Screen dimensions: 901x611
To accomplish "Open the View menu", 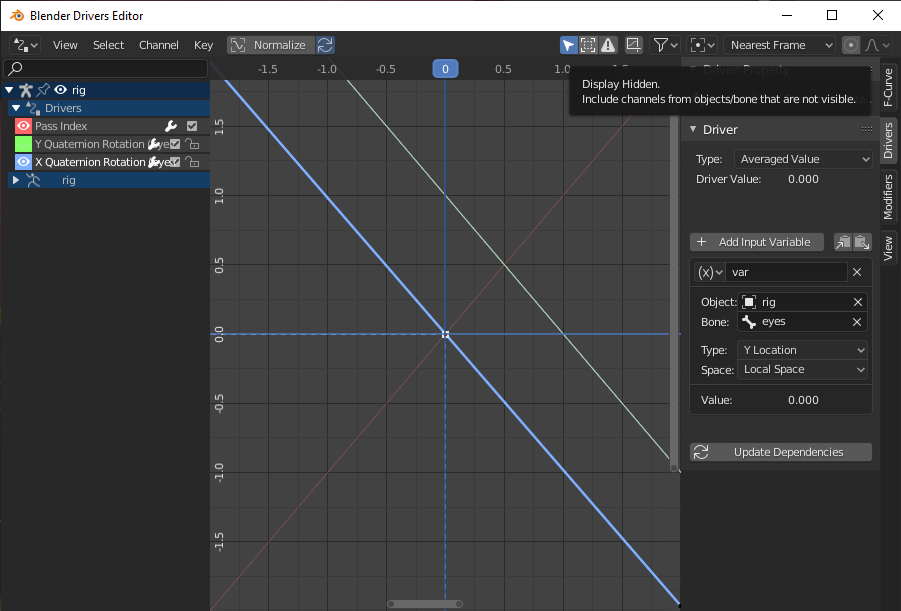I will [x=65, y=45].
